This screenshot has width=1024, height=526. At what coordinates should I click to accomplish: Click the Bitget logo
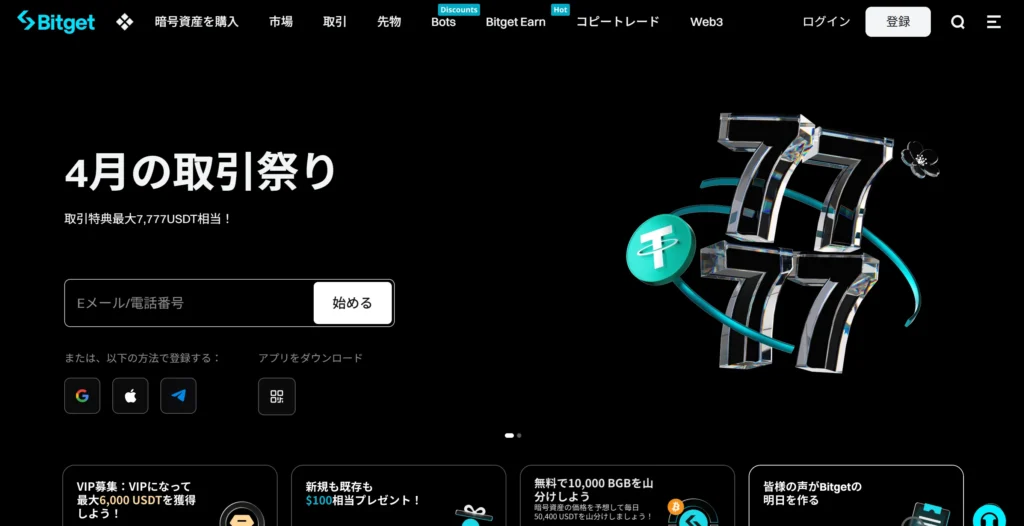(56, 22)
